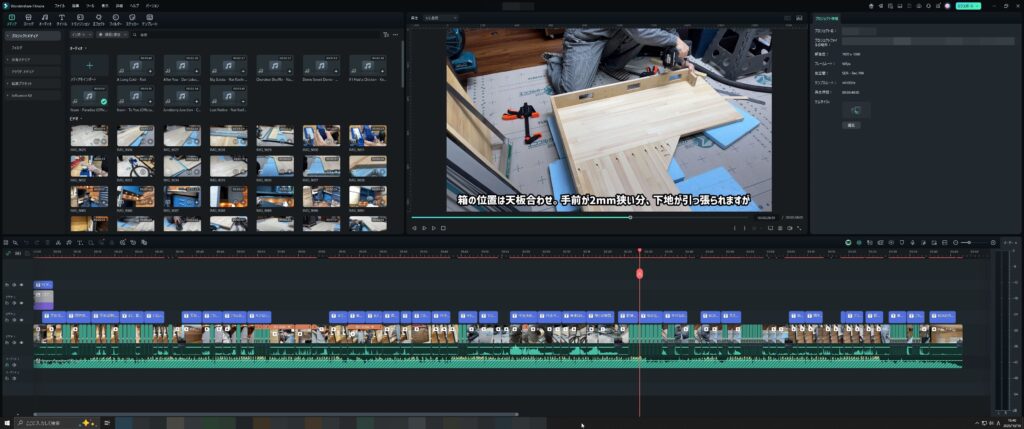Open the Help menu
This screenshot has height=429, width=1024.
point(133,5)
